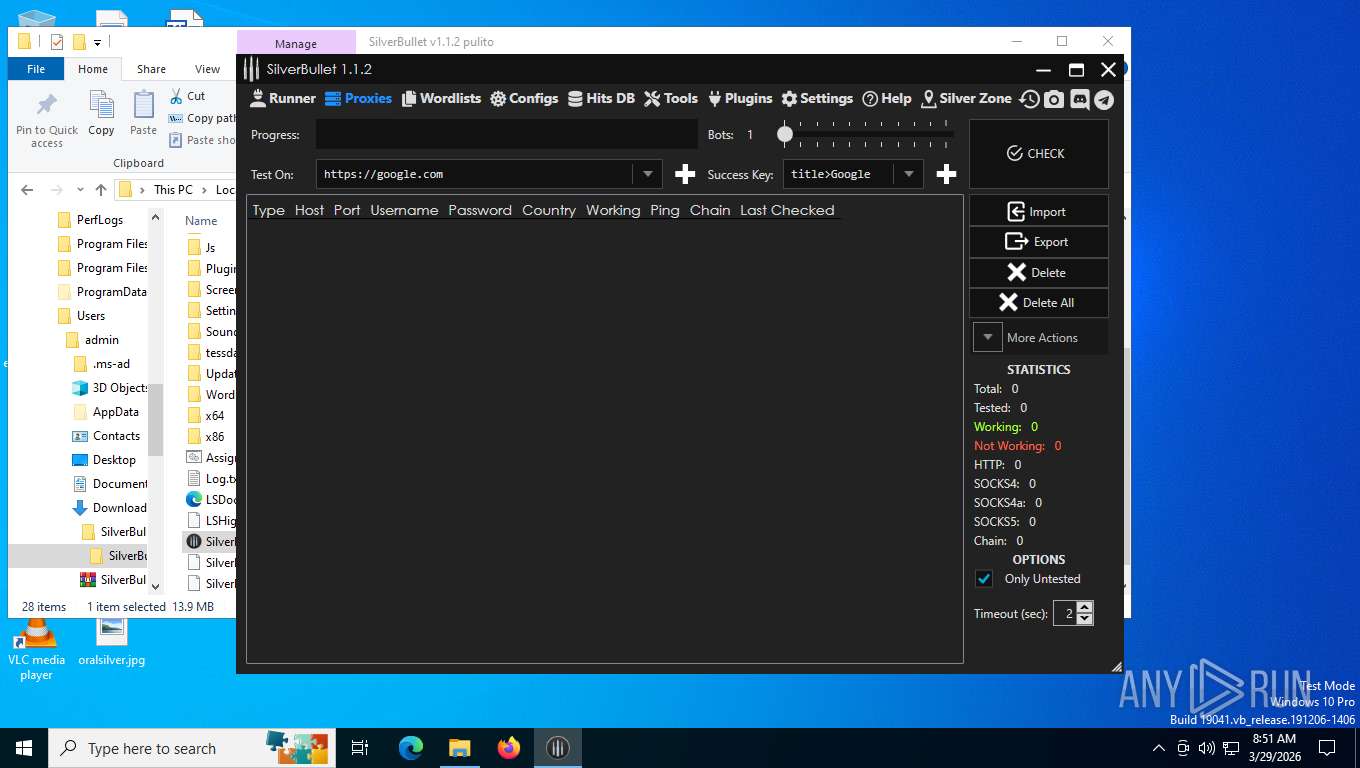Open the Runner tab in SilverBullet
This screenshot has width=1360, height=768.
click(282, 98)
